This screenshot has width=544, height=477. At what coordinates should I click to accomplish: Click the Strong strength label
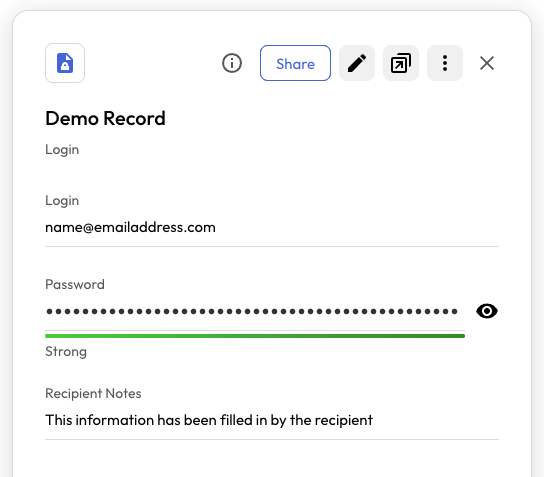pyautogui.click(x=66, y=352)
